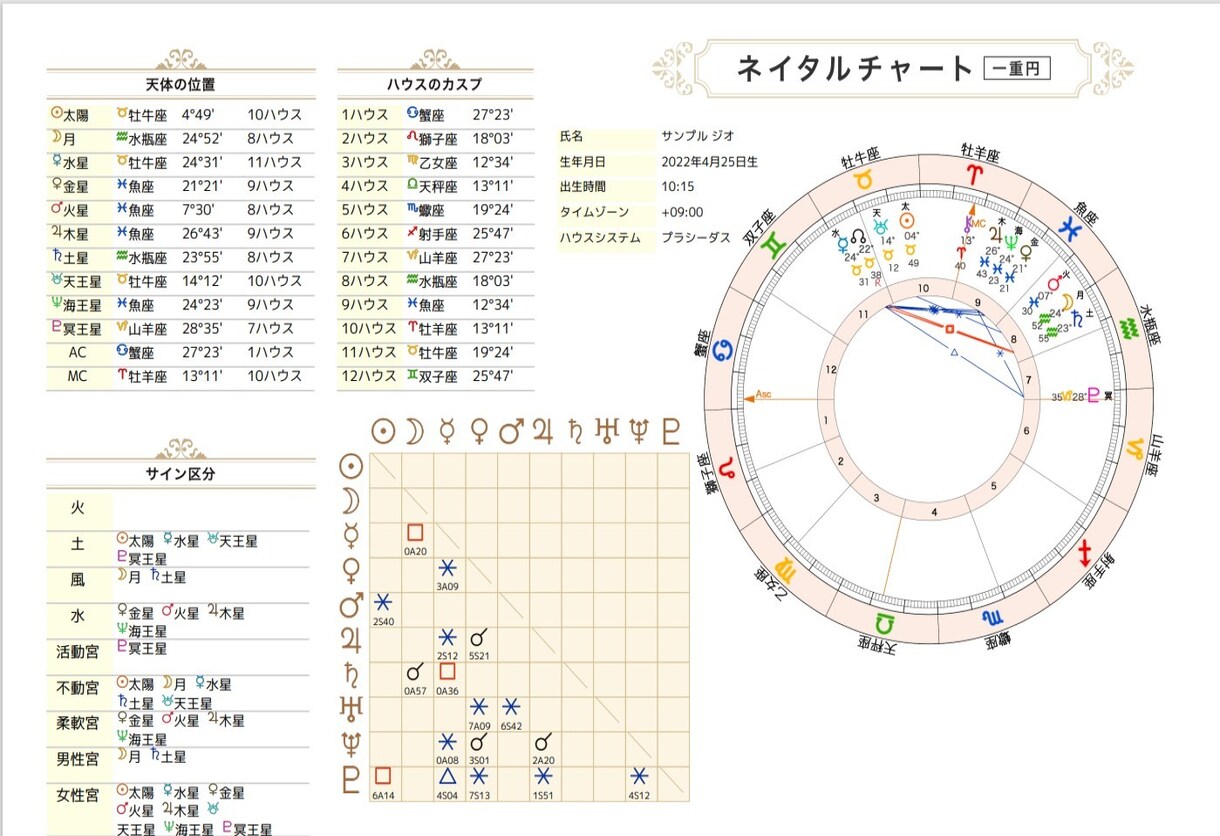Pick the Uranus glyph heading the aspect grid columns
The height and width of the screenshot is (836, 1220).
[x=607, y=431]
